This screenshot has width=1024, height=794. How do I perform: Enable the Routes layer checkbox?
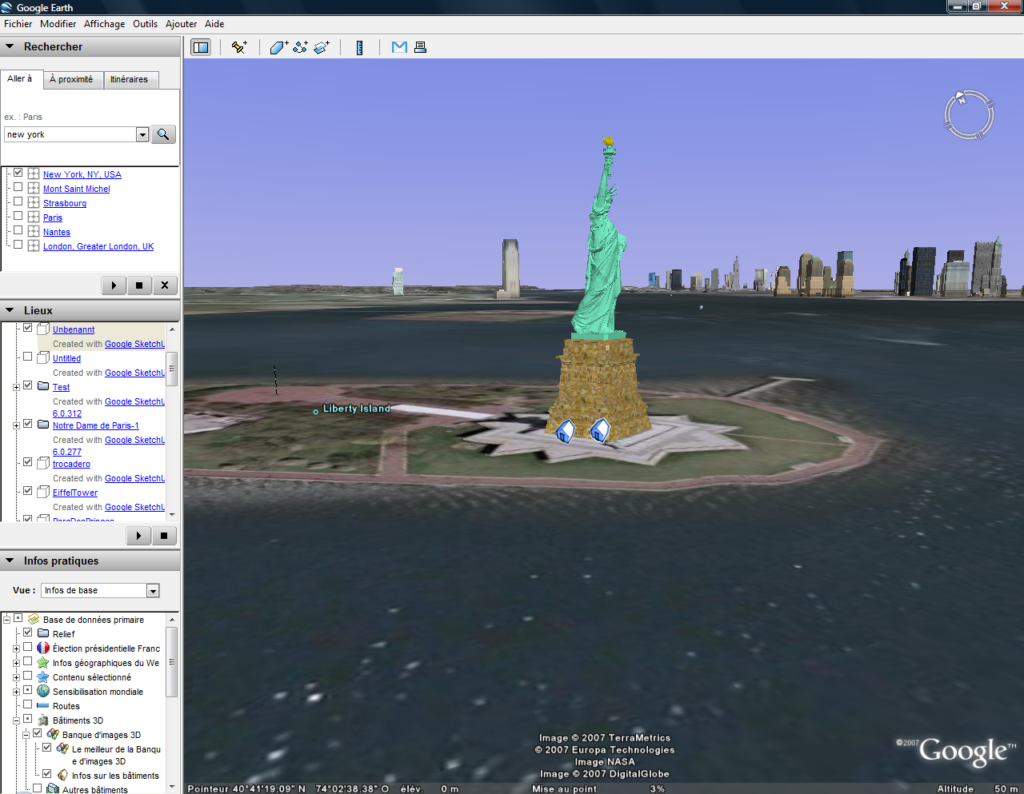pos(27,705)
